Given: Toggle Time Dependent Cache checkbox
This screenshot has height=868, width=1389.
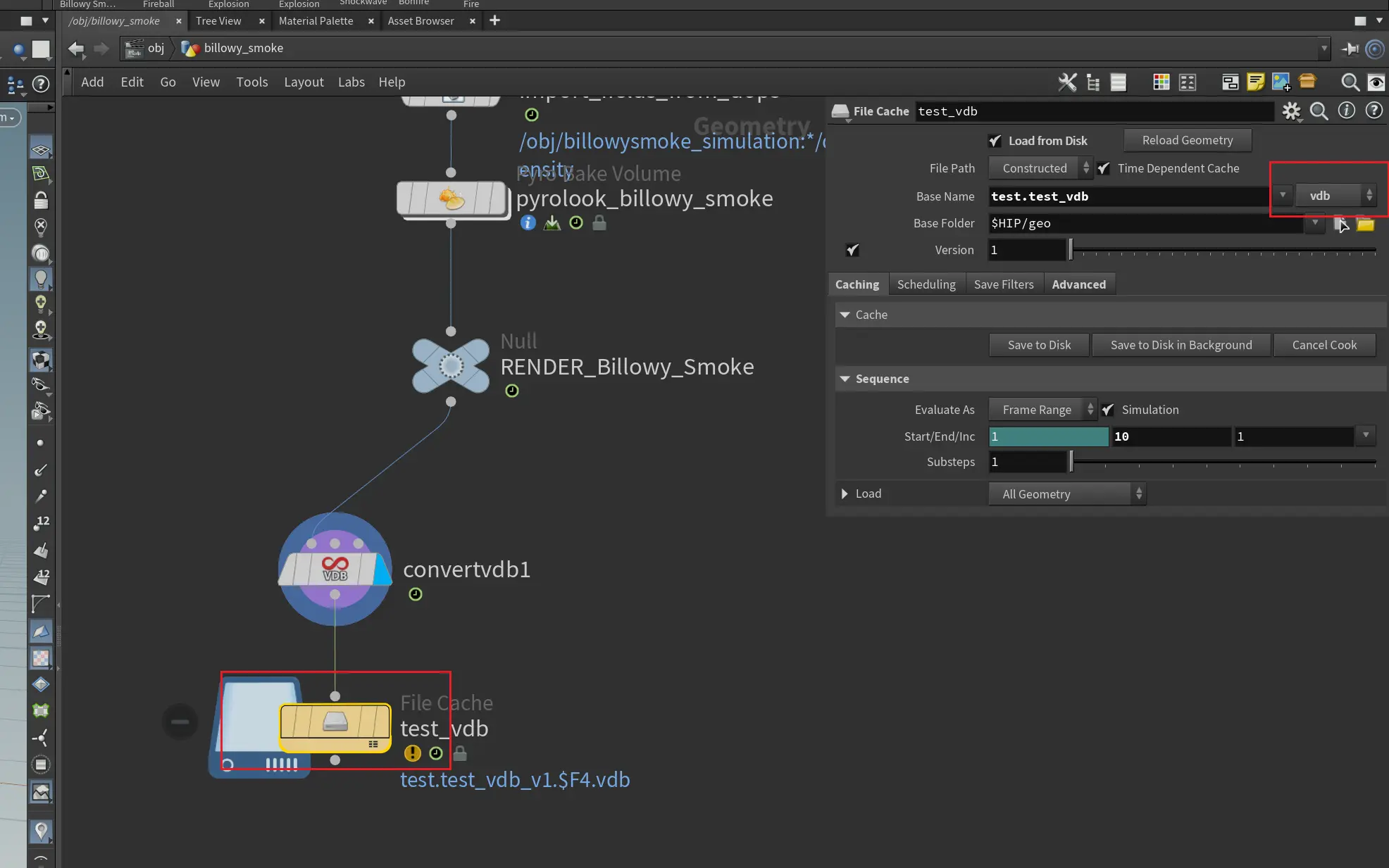Looking at the screenshot, I should click(x=1104, y=168).
